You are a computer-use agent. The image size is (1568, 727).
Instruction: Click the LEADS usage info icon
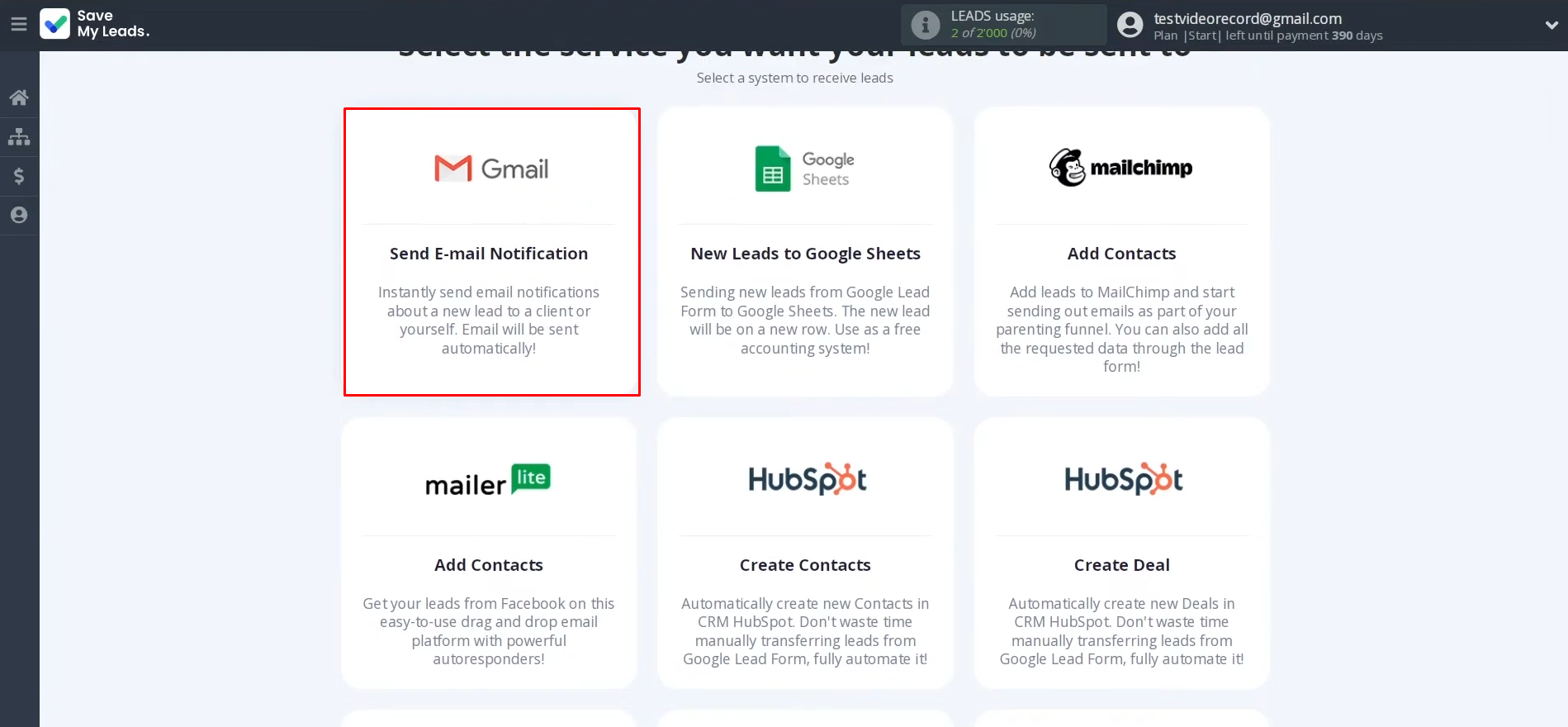tap(925, 25)
